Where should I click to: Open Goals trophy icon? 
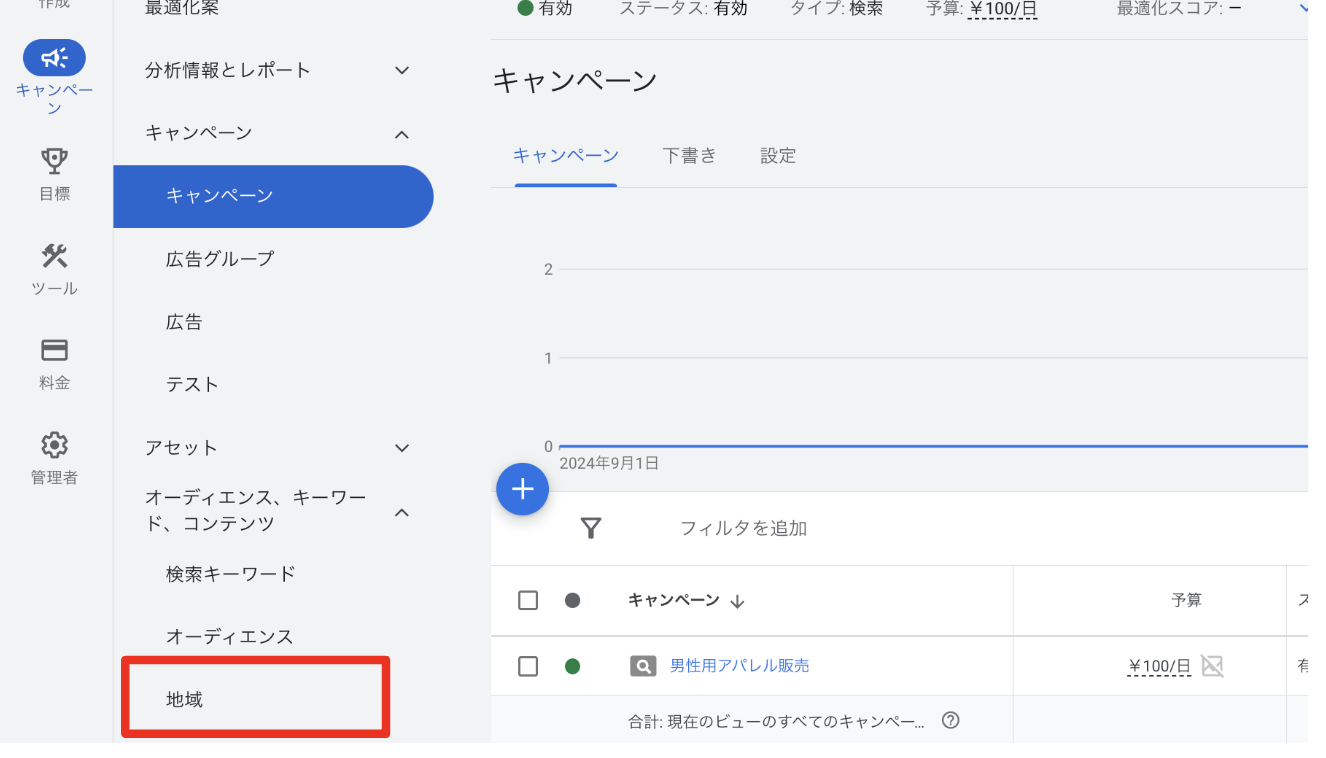[54, 160]
